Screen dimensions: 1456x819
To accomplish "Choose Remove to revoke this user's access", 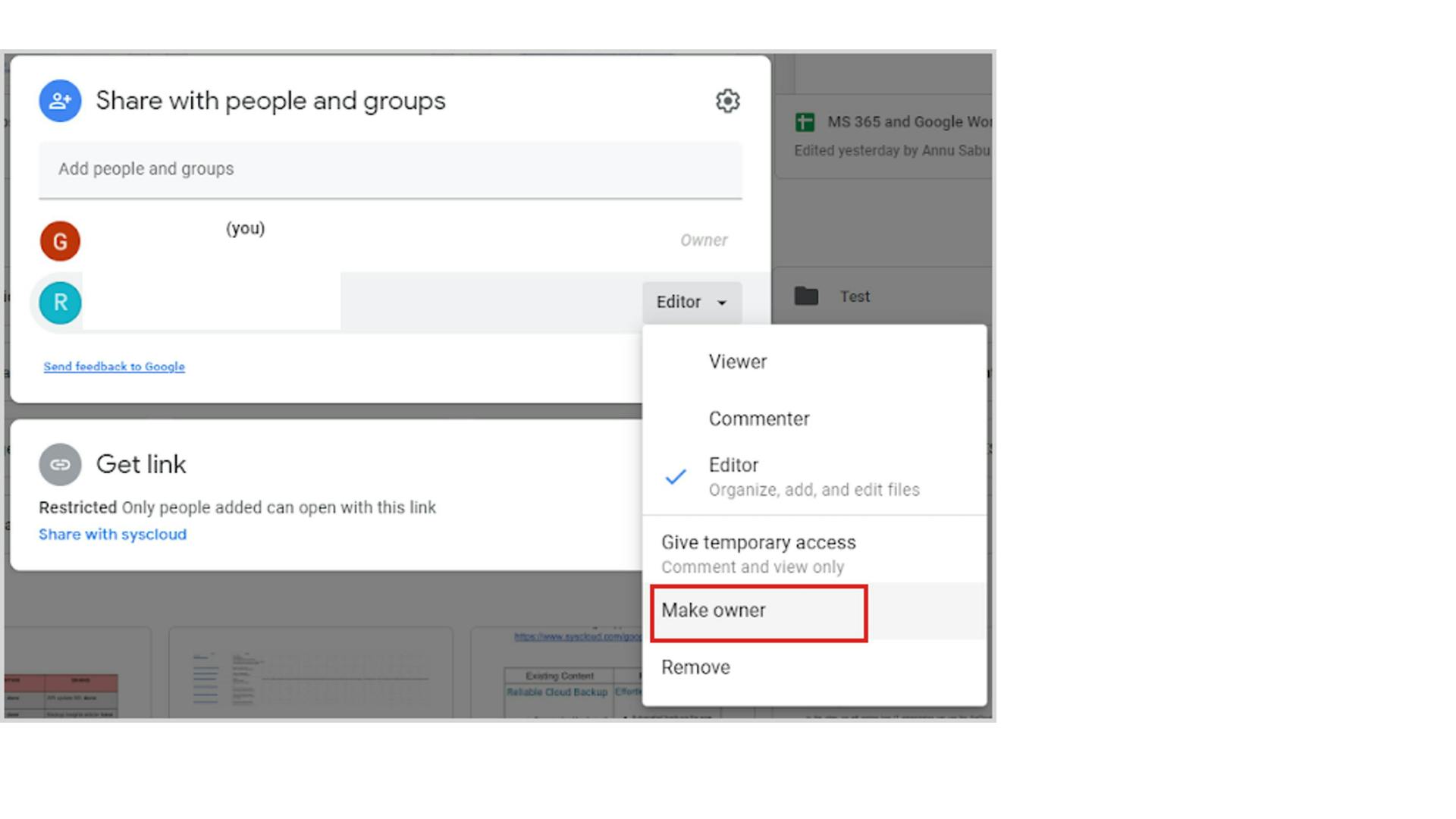I will click(695, 667).
